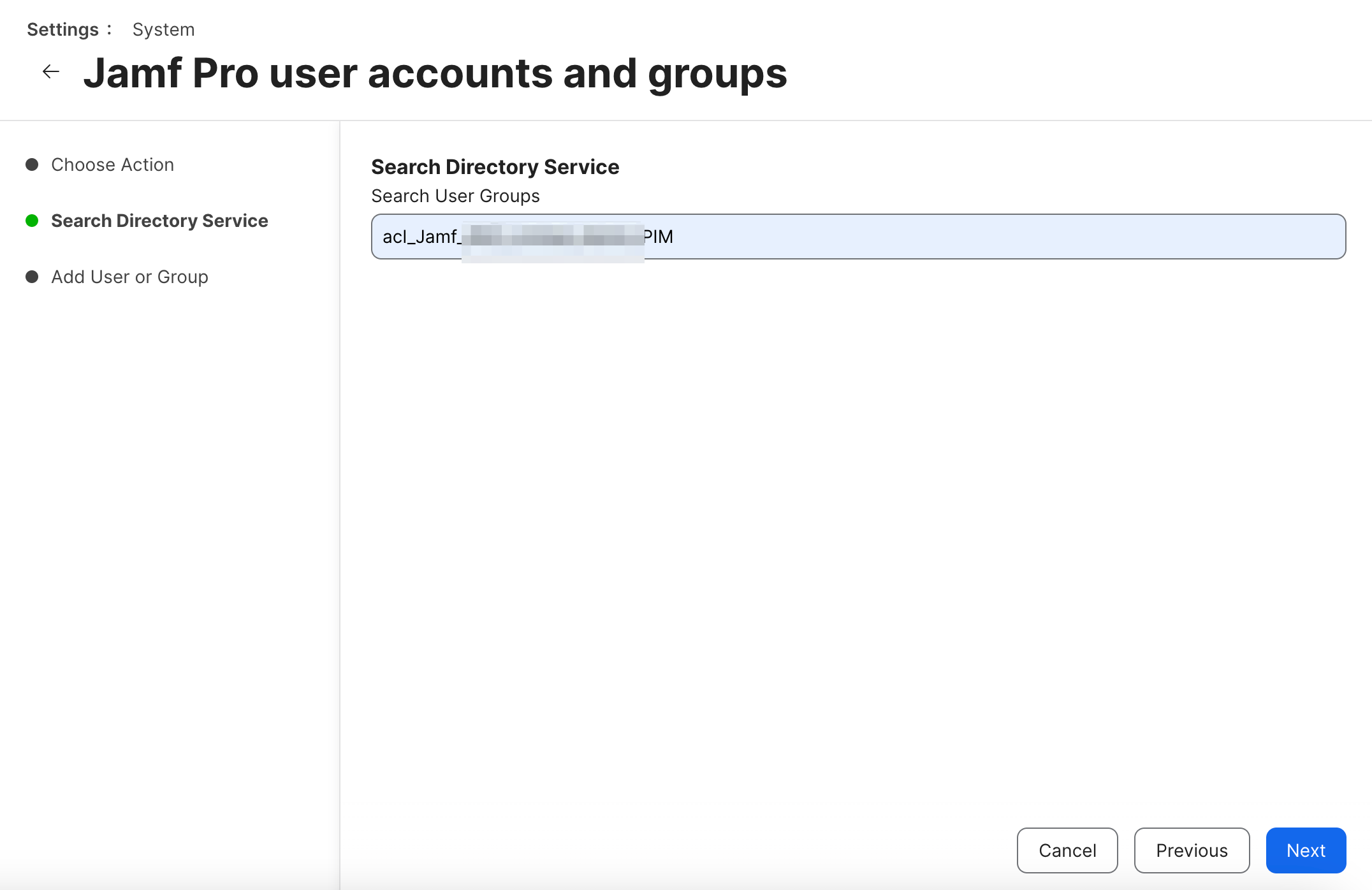Click the 'Search User Groups' label
The width and height of the screenshot is (1372, 890).
coord(455,196)
